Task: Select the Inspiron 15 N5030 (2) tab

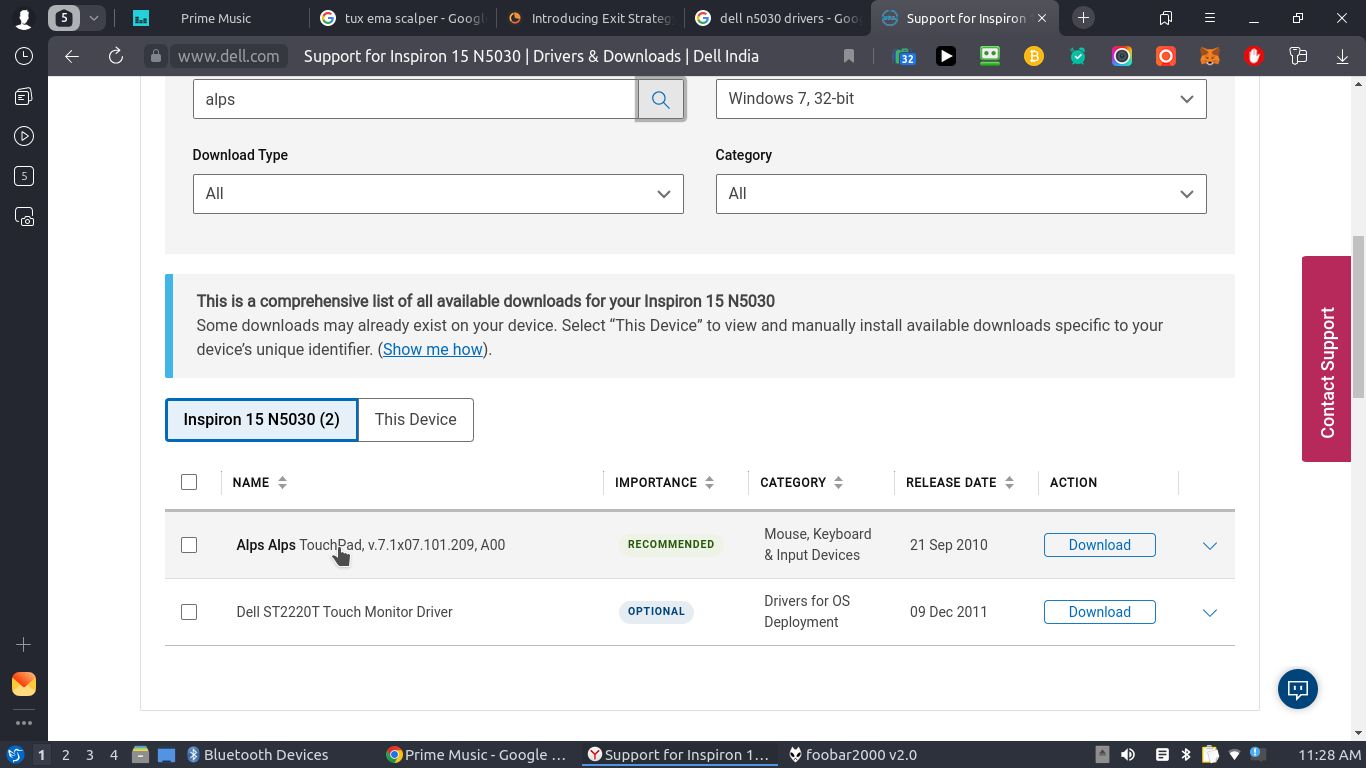Action: pos(261,419)
